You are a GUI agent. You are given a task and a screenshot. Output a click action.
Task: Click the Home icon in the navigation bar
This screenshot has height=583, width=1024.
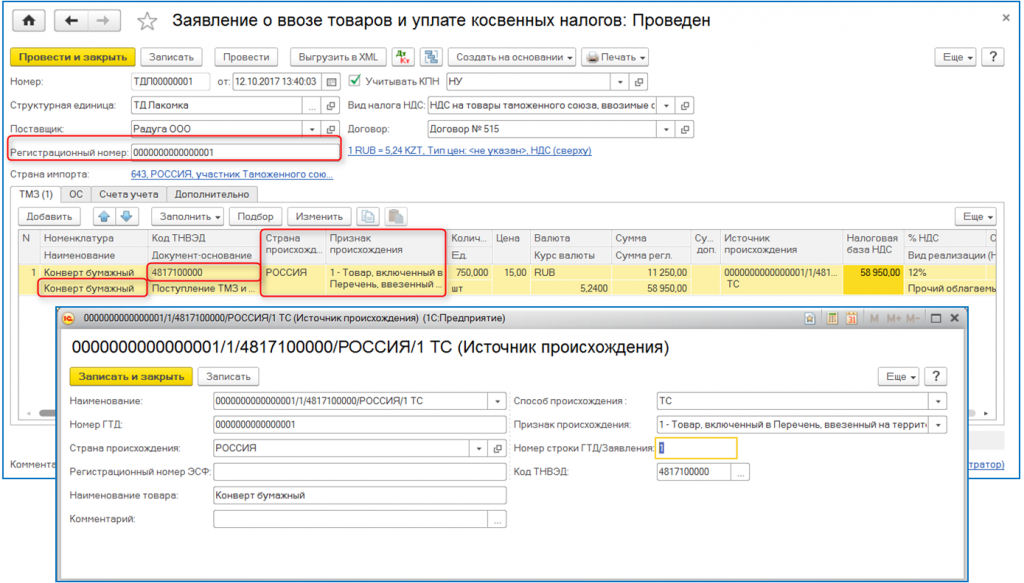point(29,20)
